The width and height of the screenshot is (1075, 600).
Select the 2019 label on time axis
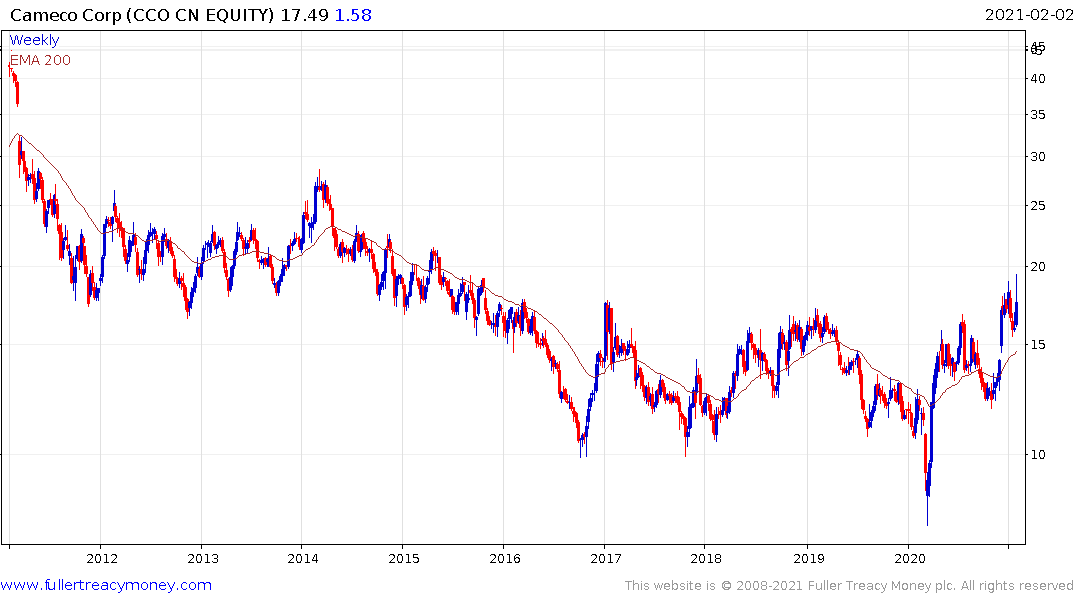click(x=809, y=558)
